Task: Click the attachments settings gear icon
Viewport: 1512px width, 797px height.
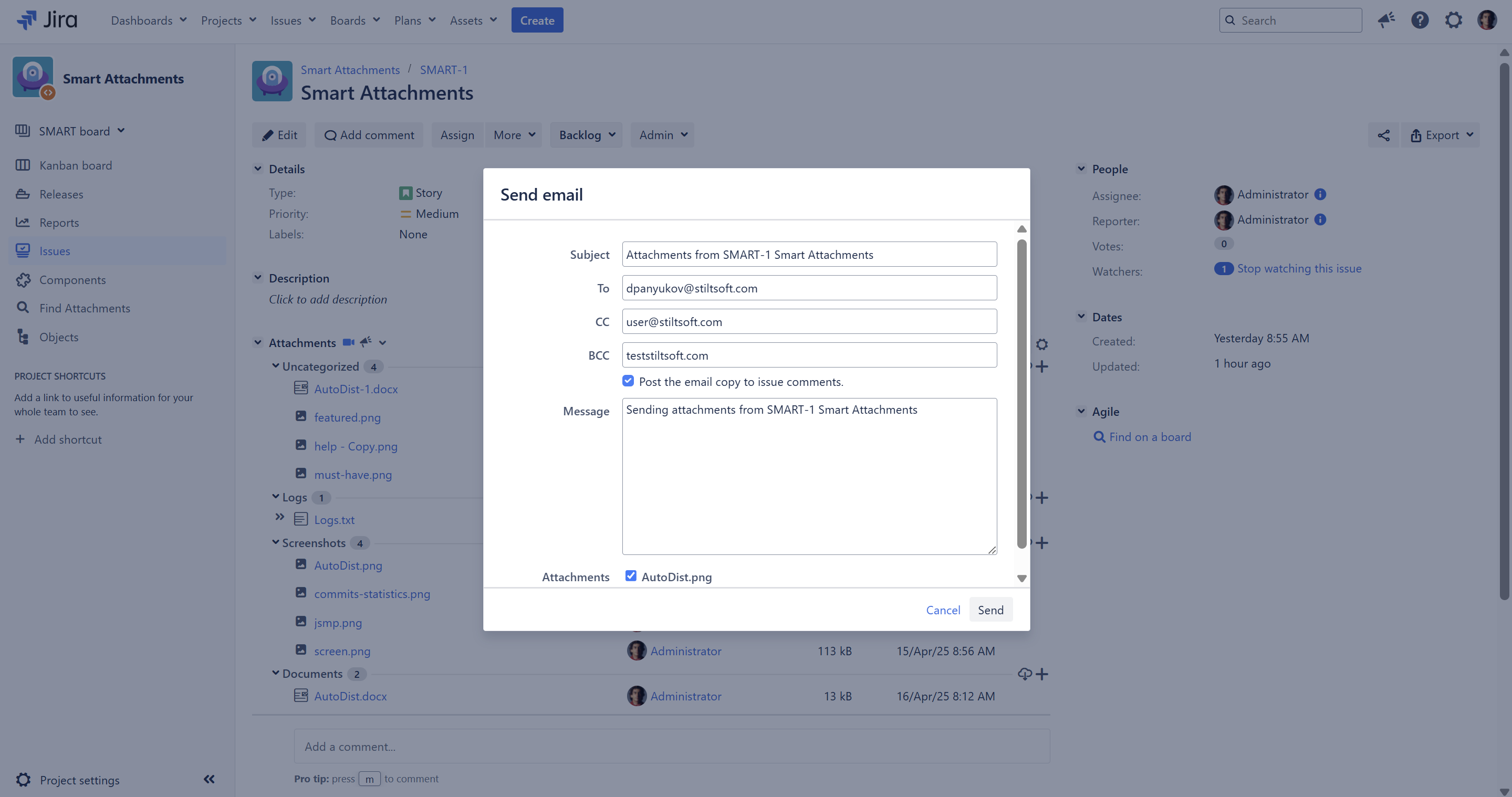Action: tap(1042, 344)
